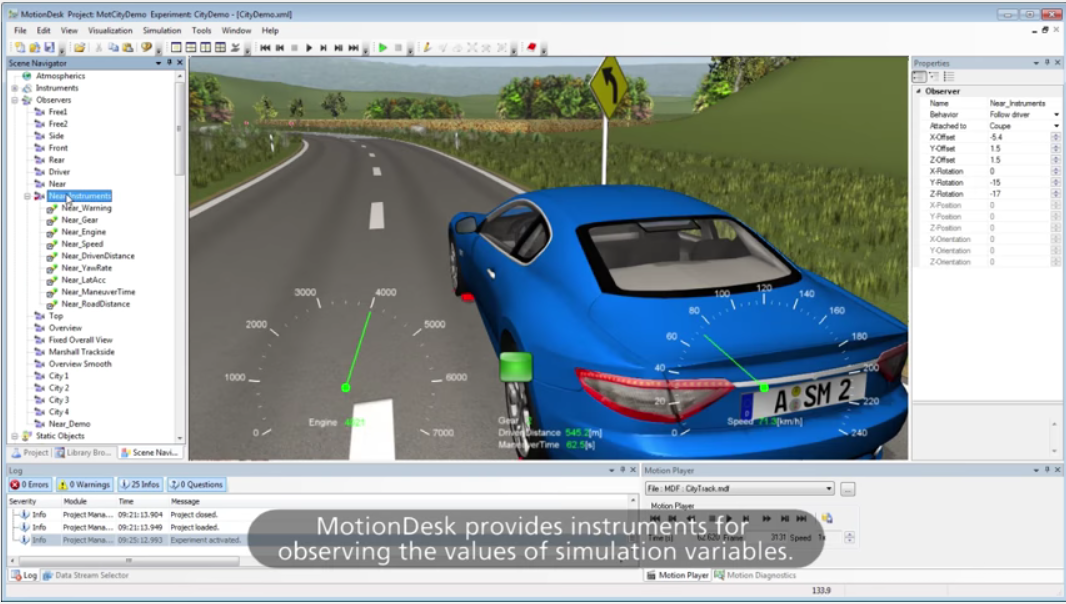Toggle the 0 Questions log filter

coord(196,485)
